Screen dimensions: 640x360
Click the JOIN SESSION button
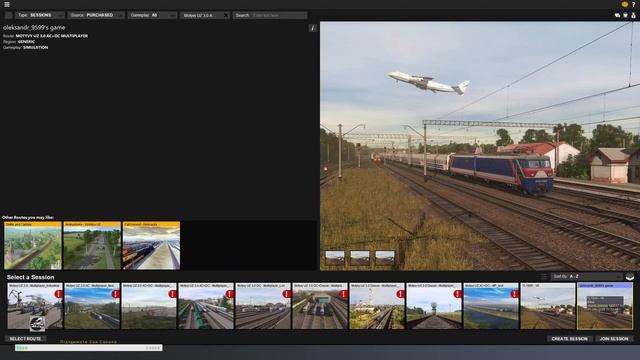[x=614, y=339]
